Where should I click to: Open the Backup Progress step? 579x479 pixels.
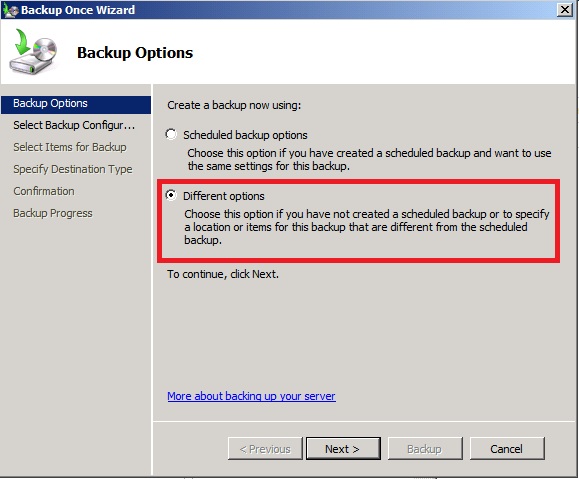point(53,213)
